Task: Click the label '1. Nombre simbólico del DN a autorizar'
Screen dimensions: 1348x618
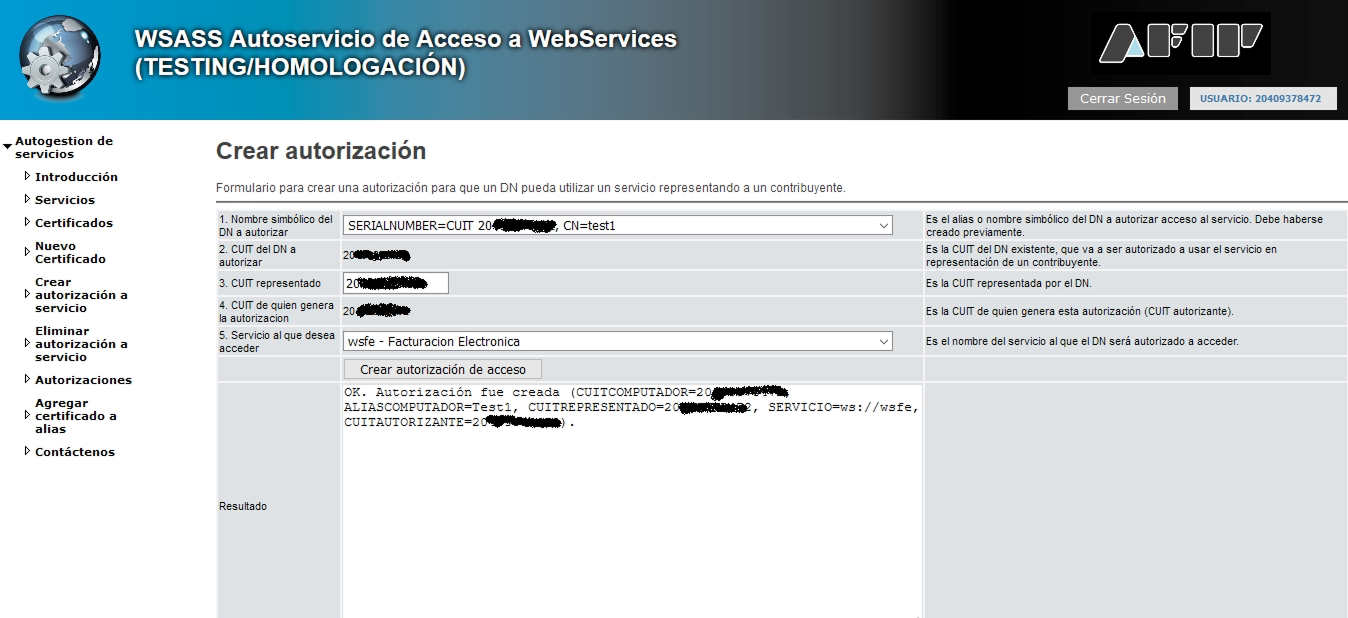Action: 275,225
